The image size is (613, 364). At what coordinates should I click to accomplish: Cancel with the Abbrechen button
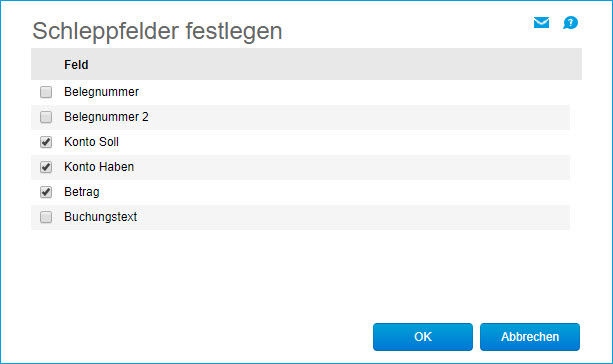pyautogui.click(x=530, y=337)
